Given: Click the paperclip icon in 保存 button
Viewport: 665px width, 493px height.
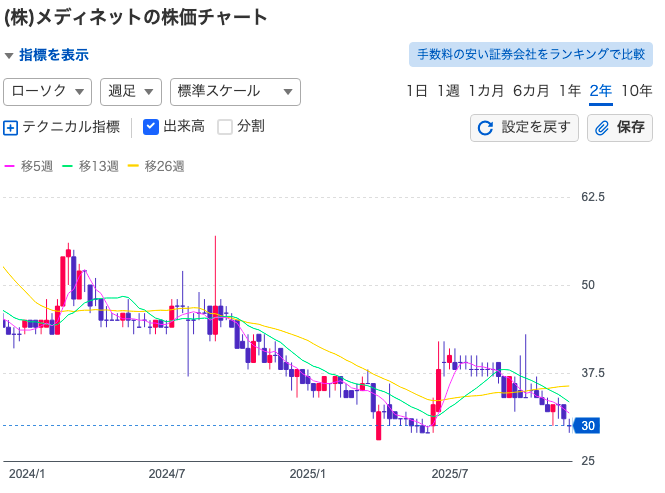Looking at the screenshot, I should (603, 128).
